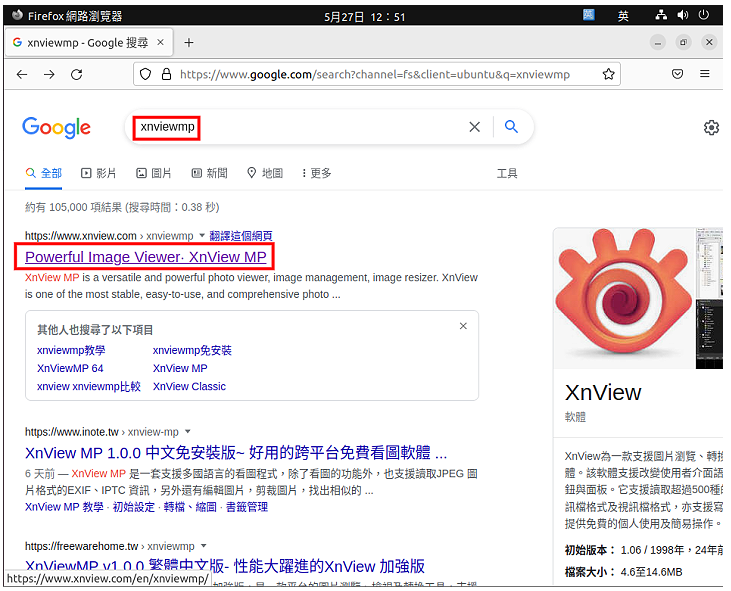Viewport: 731px width, 591px height.
Task: Open the network status icon in top bar
Action: [661, 15]
